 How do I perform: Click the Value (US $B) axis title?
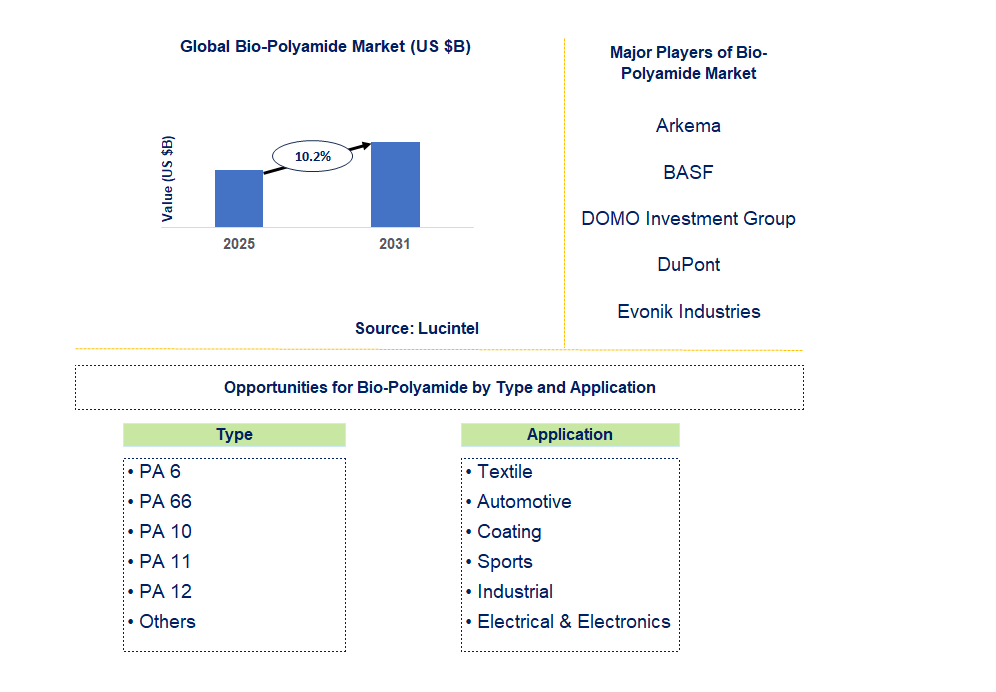pos(167,179)
